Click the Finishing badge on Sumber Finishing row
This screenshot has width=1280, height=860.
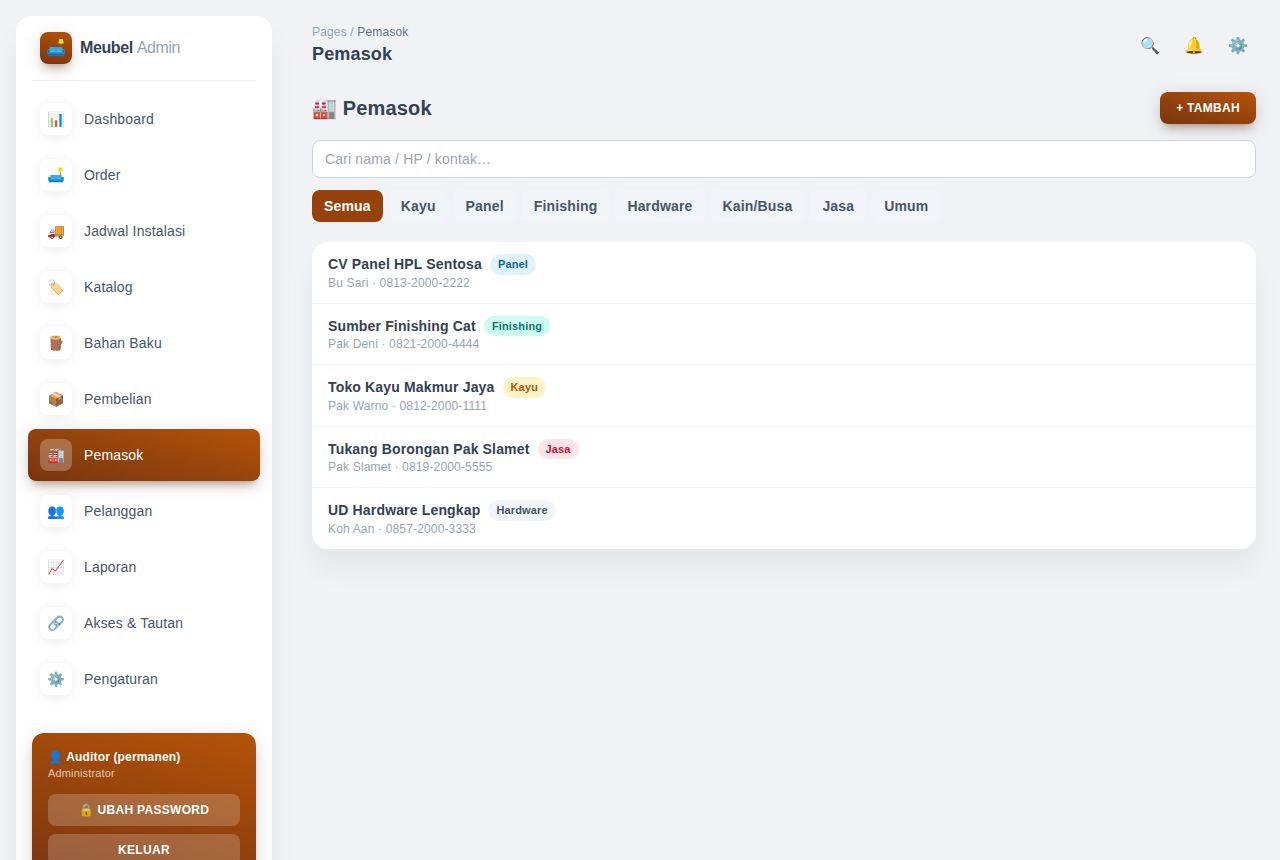coord(517,326)
